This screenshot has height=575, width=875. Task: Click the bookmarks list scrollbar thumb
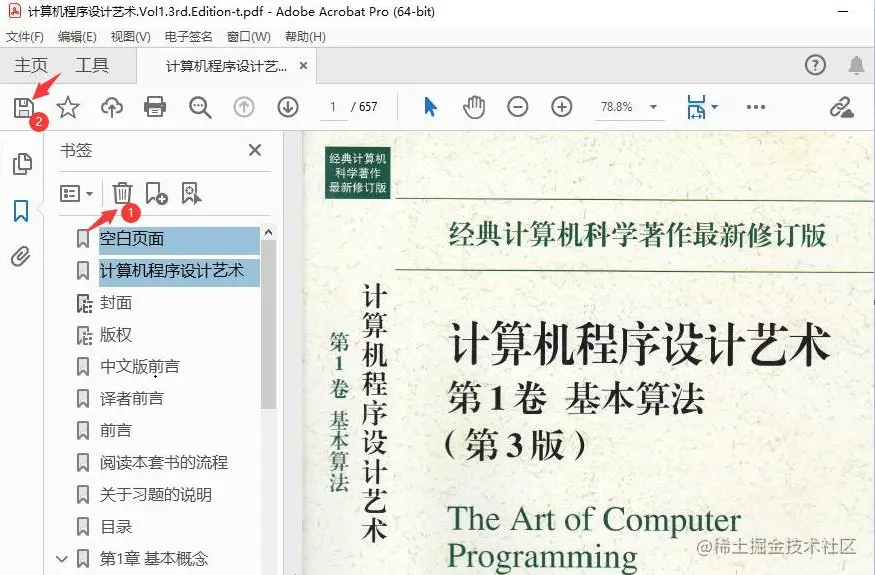click(x=268, y=325)
